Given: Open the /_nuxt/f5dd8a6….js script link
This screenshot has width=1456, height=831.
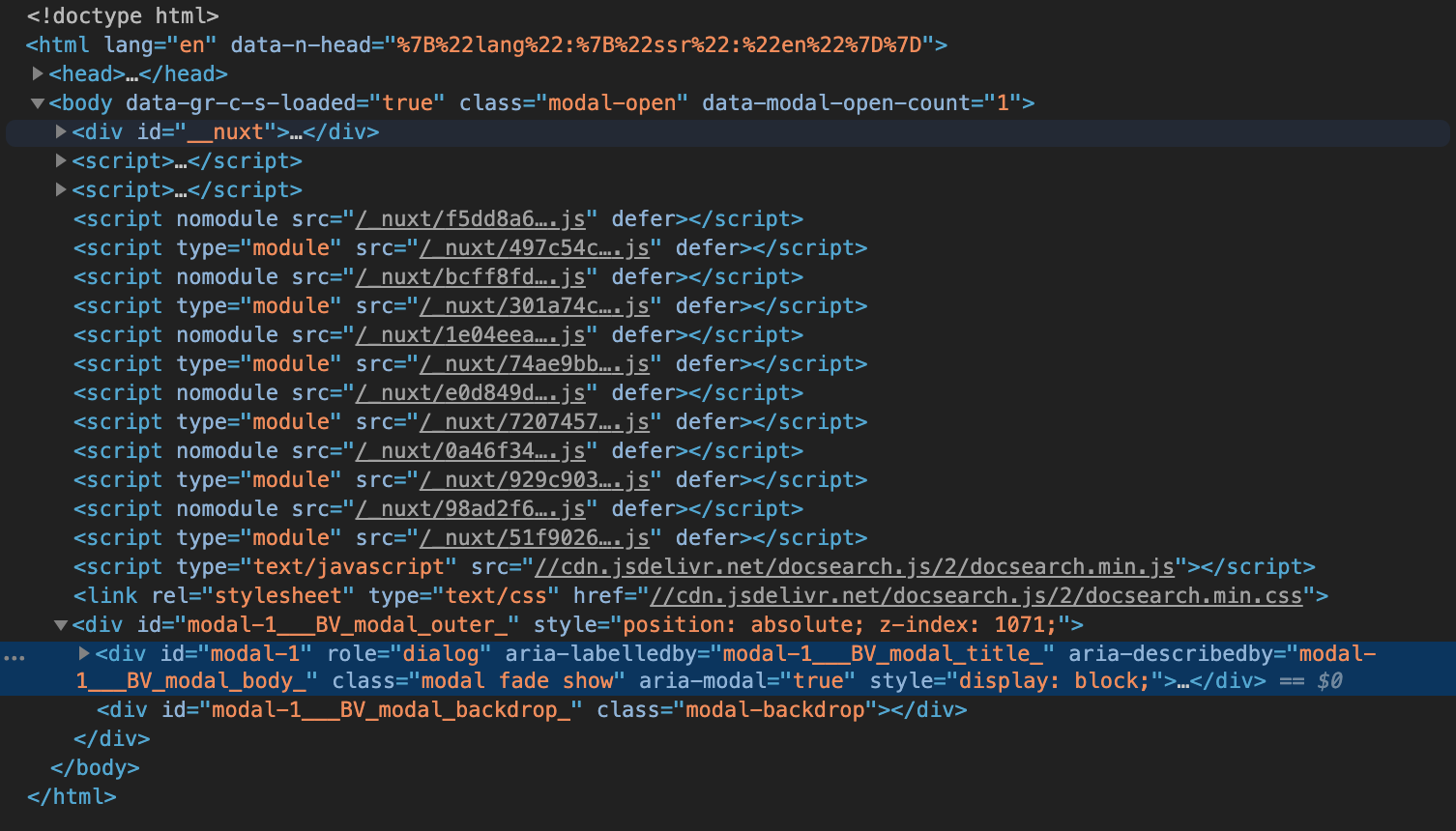Looking at the screenshot, I should [x=471, y=219].
